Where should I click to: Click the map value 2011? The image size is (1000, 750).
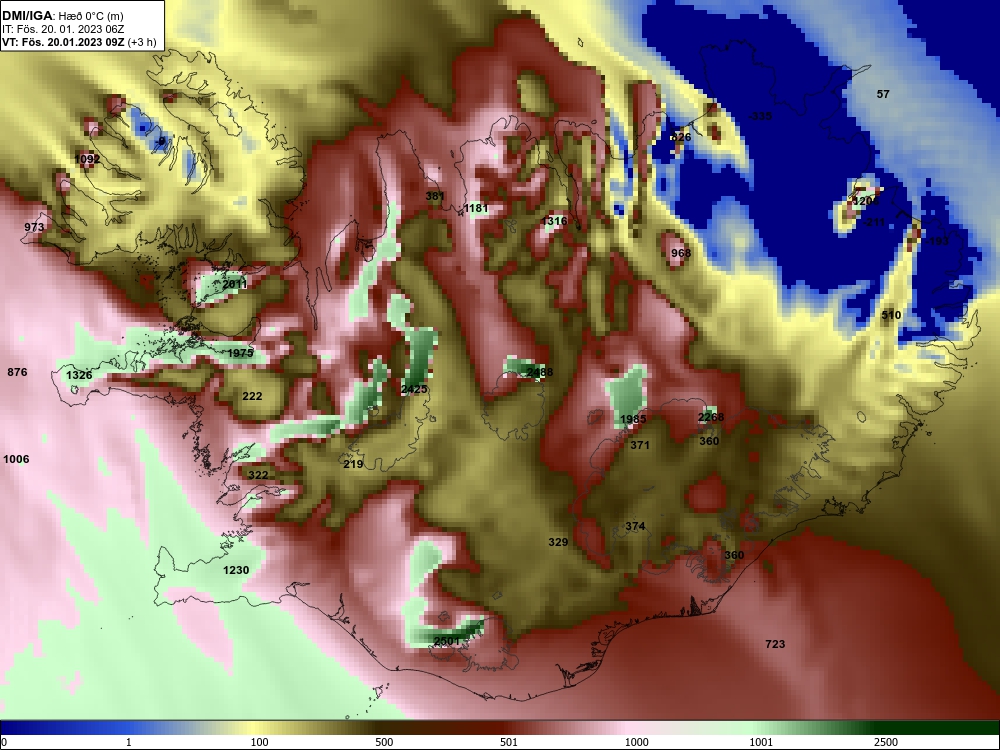point(234,284)
